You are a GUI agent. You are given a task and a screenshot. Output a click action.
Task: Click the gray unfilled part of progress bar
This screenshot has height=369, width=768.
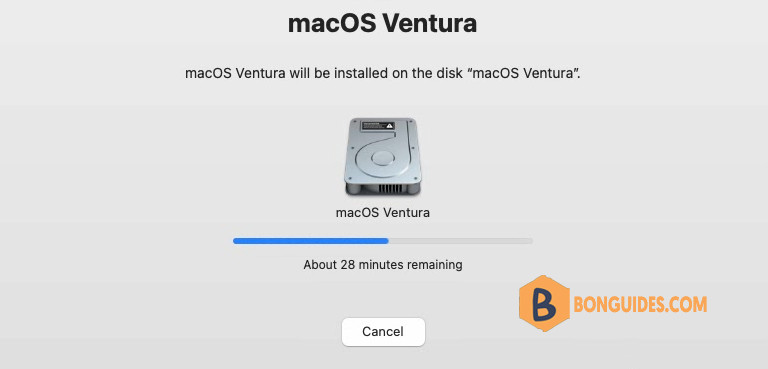pos(460,241)
